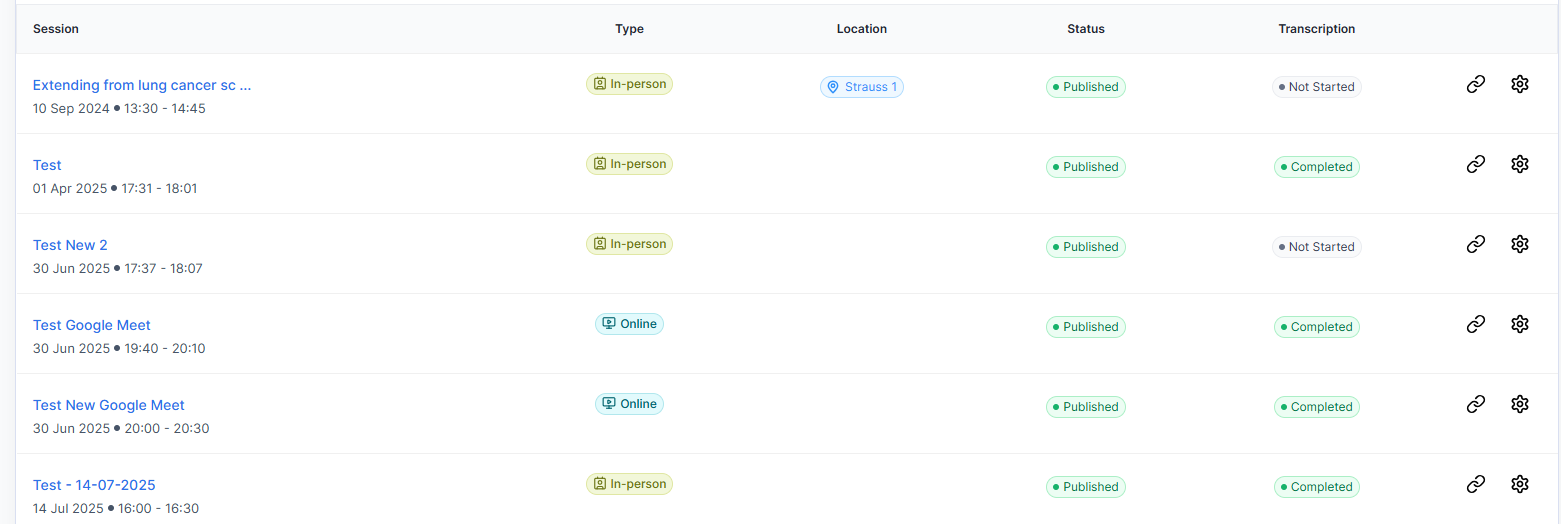
Task: Click Completed transcription badge for Test Google Meet
Action: 1316,327
